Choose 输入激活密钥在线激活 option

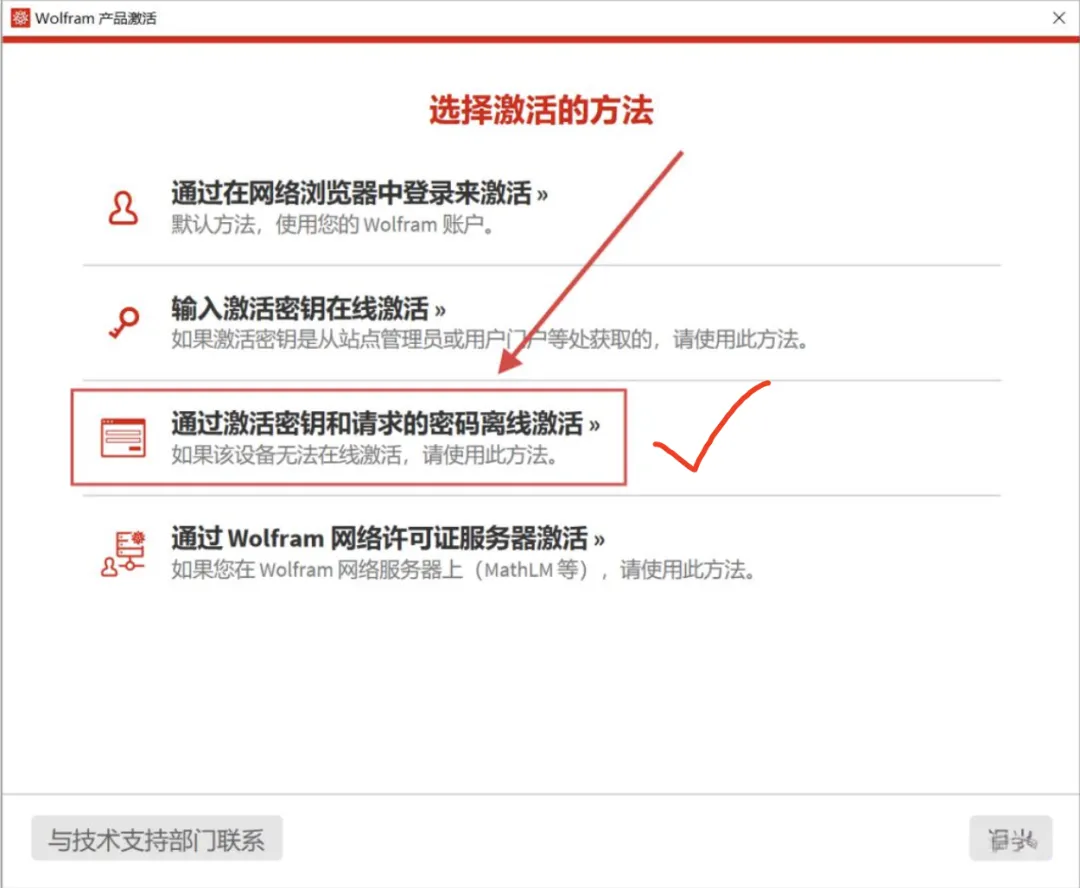coord(309,309)
